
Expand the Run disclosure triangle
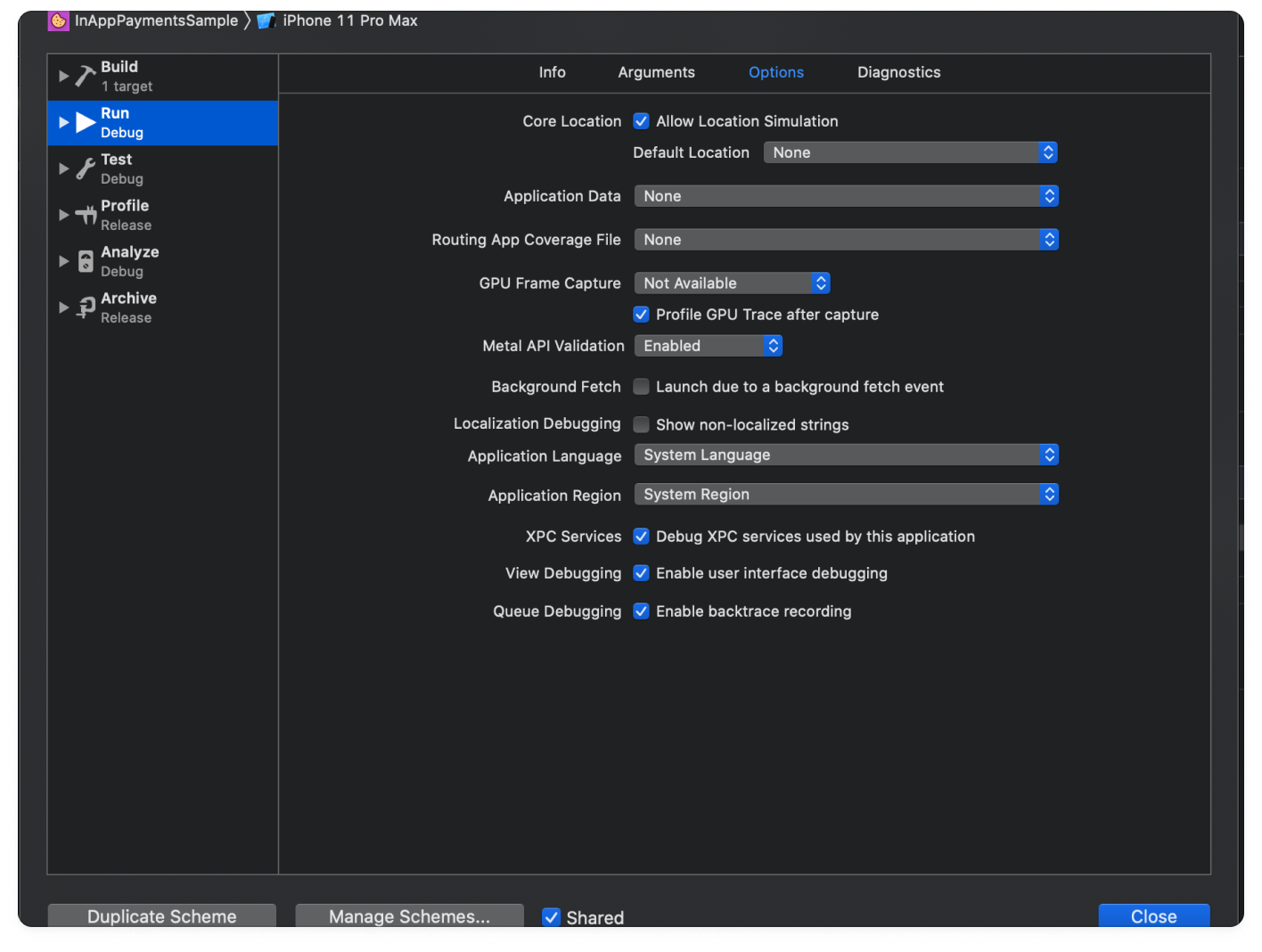coord(63,122)
